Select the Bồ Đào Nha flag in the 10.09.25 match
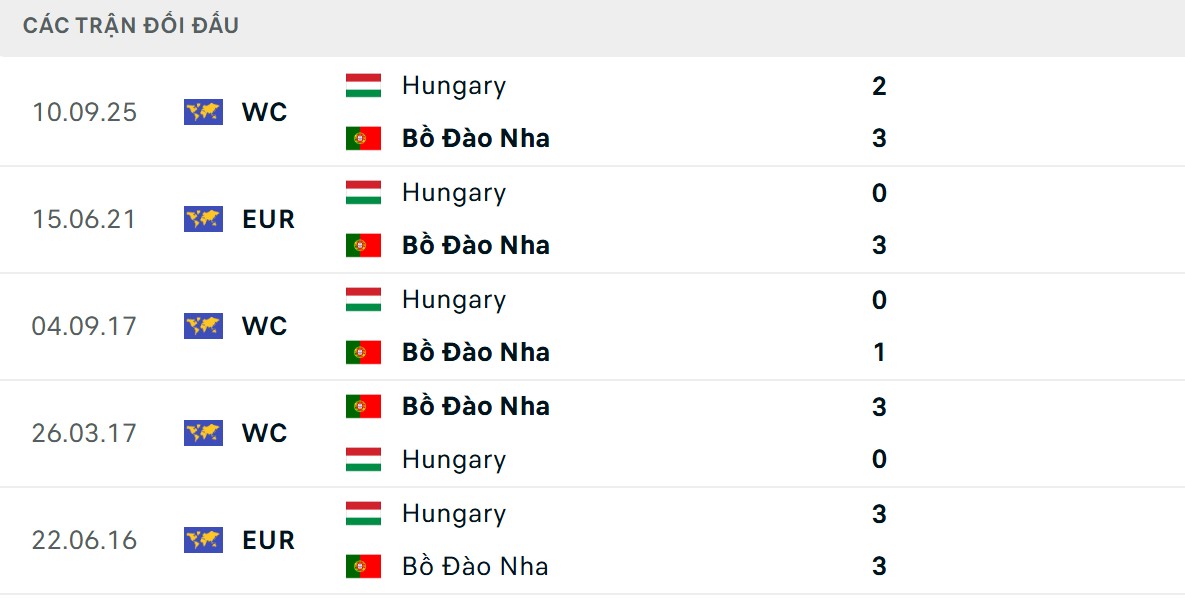The image size is (1185, 609). click(x=365, y=138)
